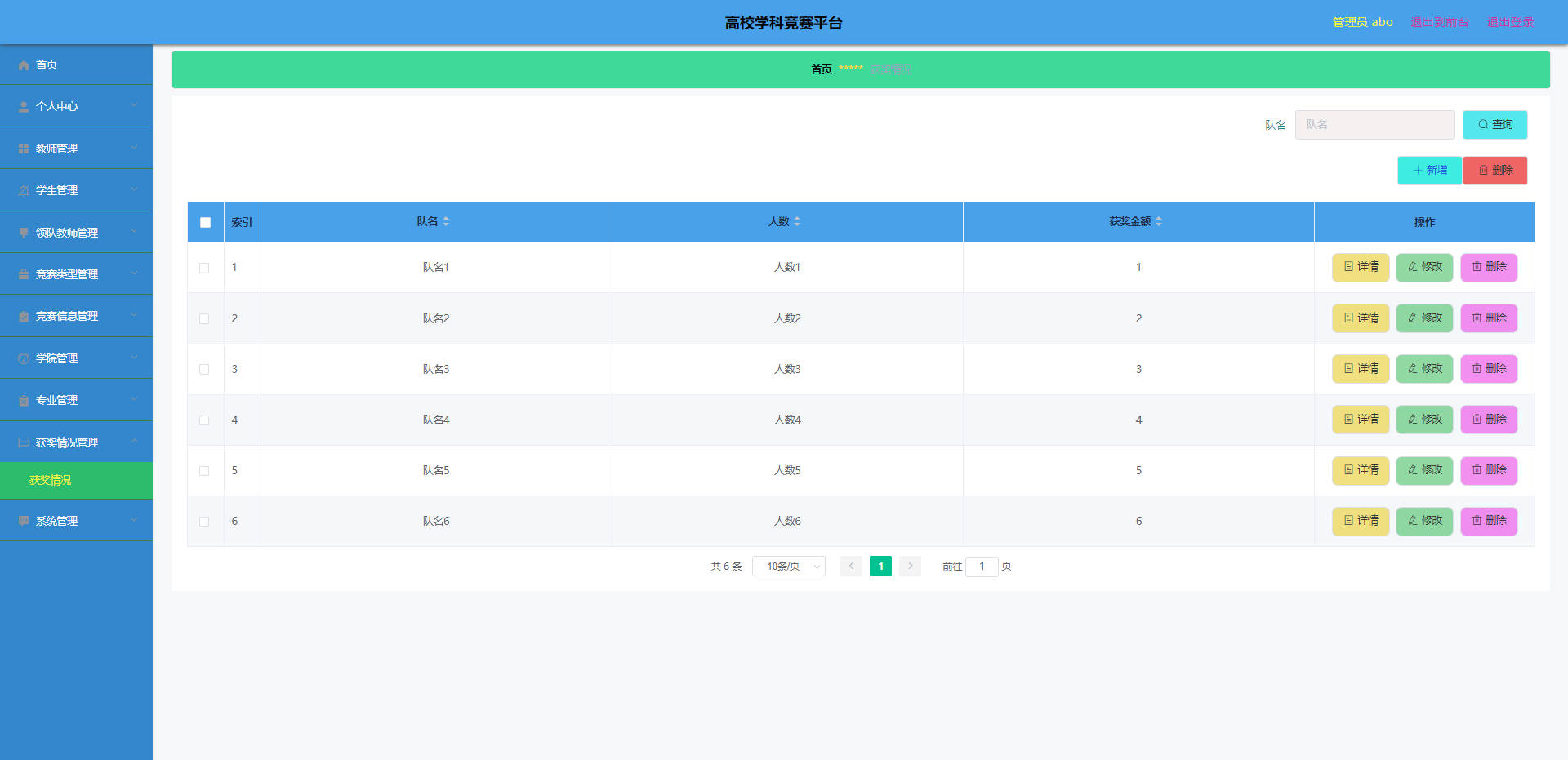Click the icon next to 学院管理
This screenshot has height=760, width=1568.
[x=24, y=358]
